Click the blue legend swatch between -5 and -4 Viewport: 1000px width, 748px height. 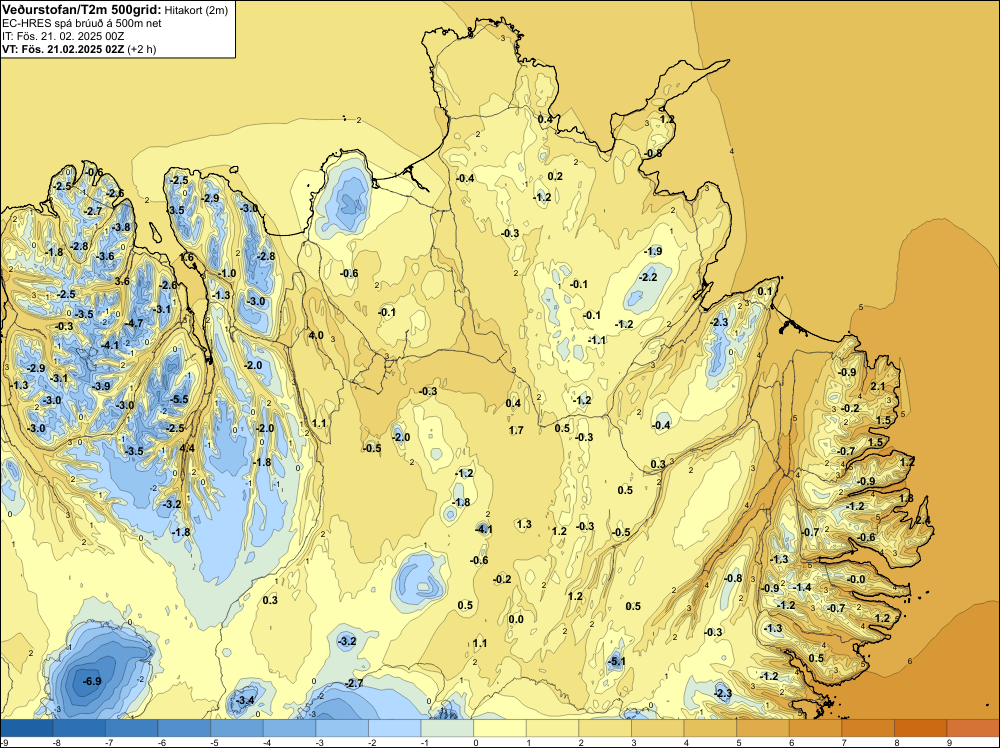pyautogui.click(x=237, y=728)
